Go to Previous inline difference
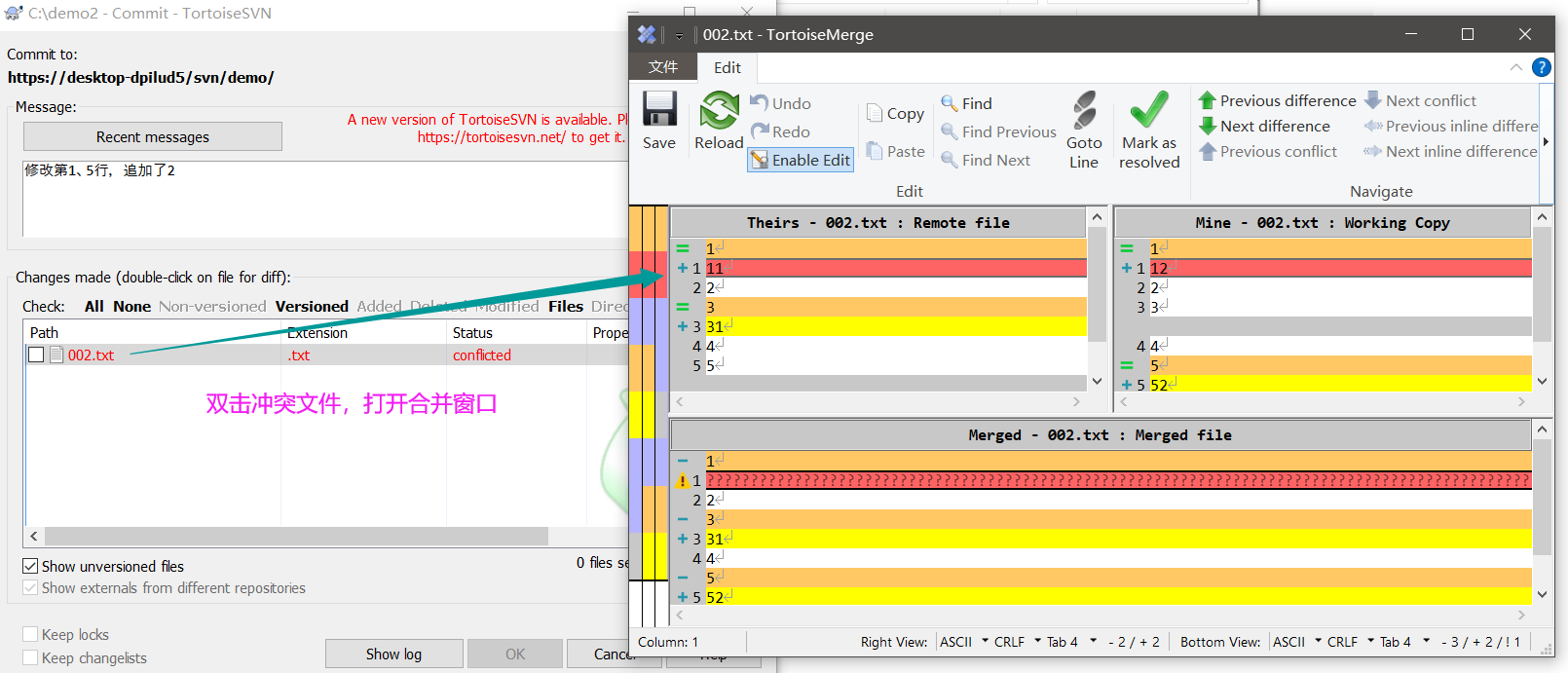Screen dimensions: 1568x673 [x=1450, y=126]
